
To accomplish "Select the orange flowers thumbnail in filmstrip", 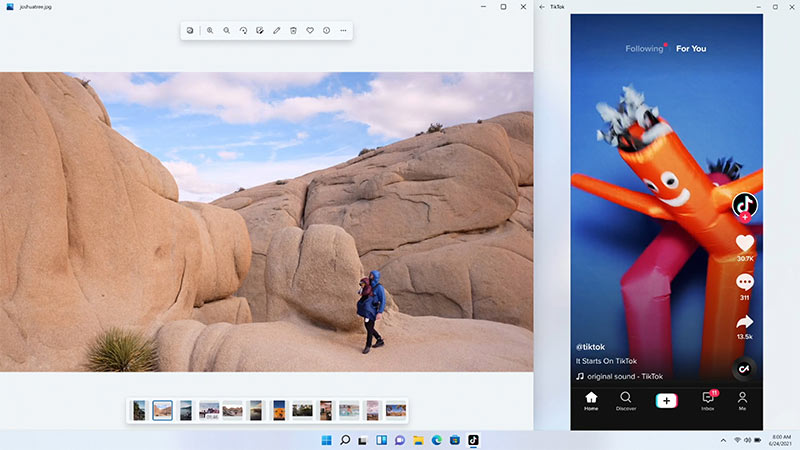I will (279, 410).
